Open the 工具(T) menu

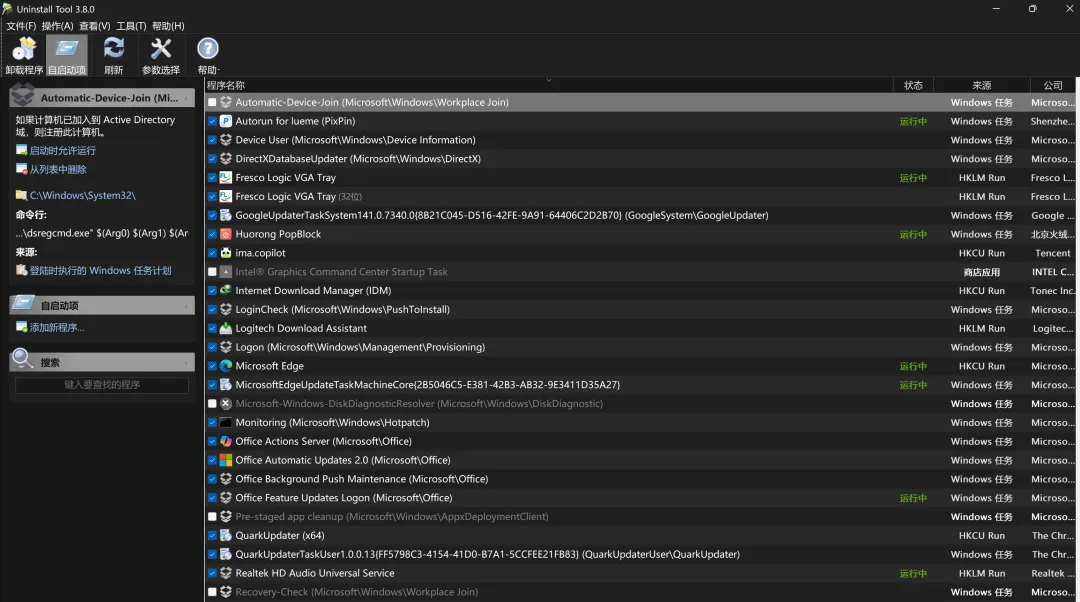(x=131, y=26)
